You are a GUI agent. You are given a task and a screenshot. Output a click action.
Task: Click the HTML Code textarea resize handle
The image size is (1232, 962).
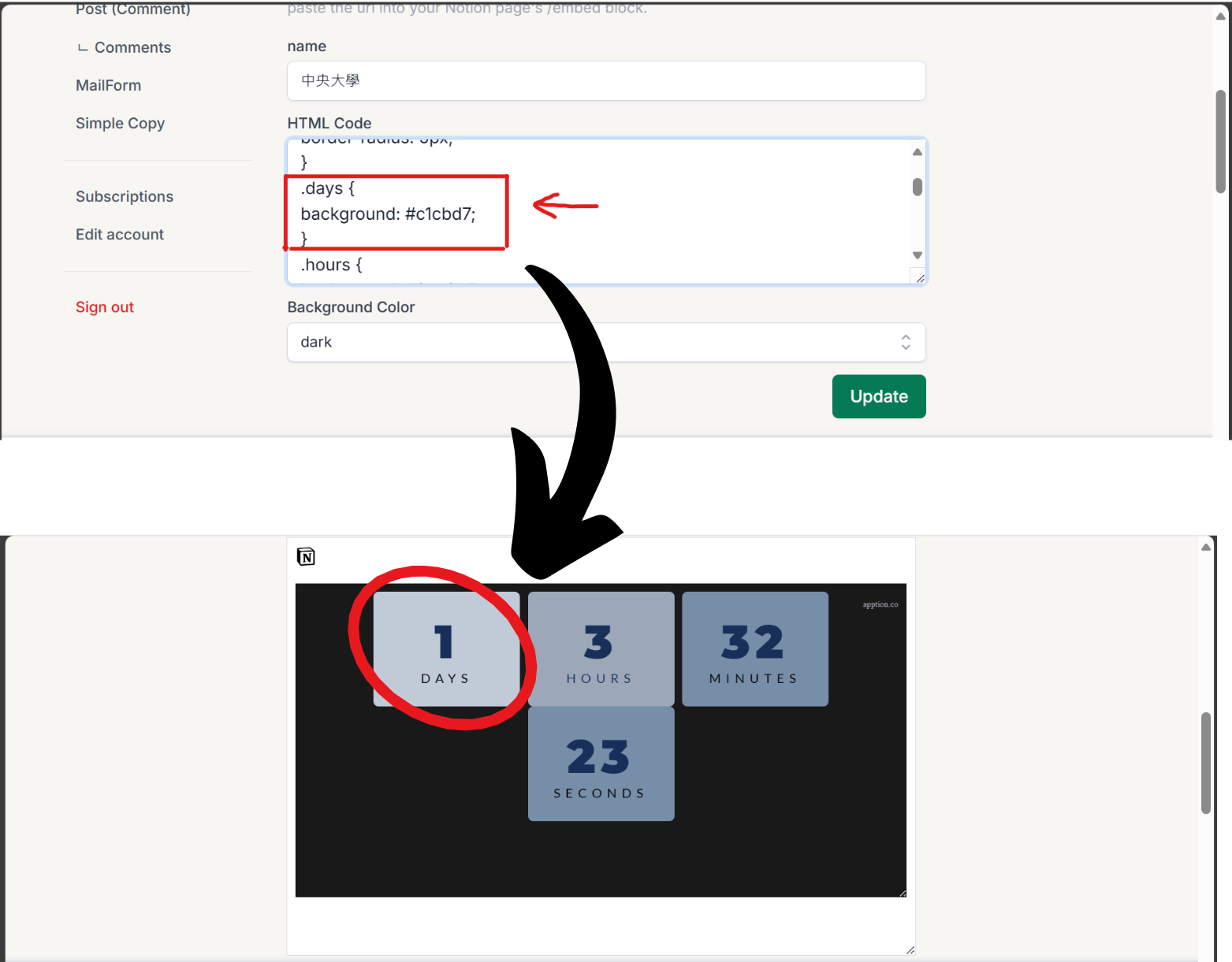pos(919,278)
